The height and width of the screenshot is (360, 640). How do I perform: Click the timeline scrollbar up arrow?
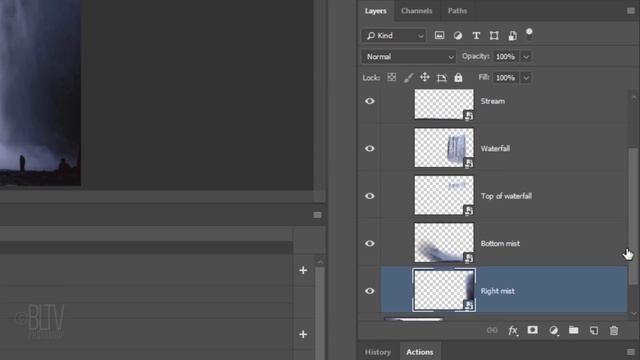320,262
